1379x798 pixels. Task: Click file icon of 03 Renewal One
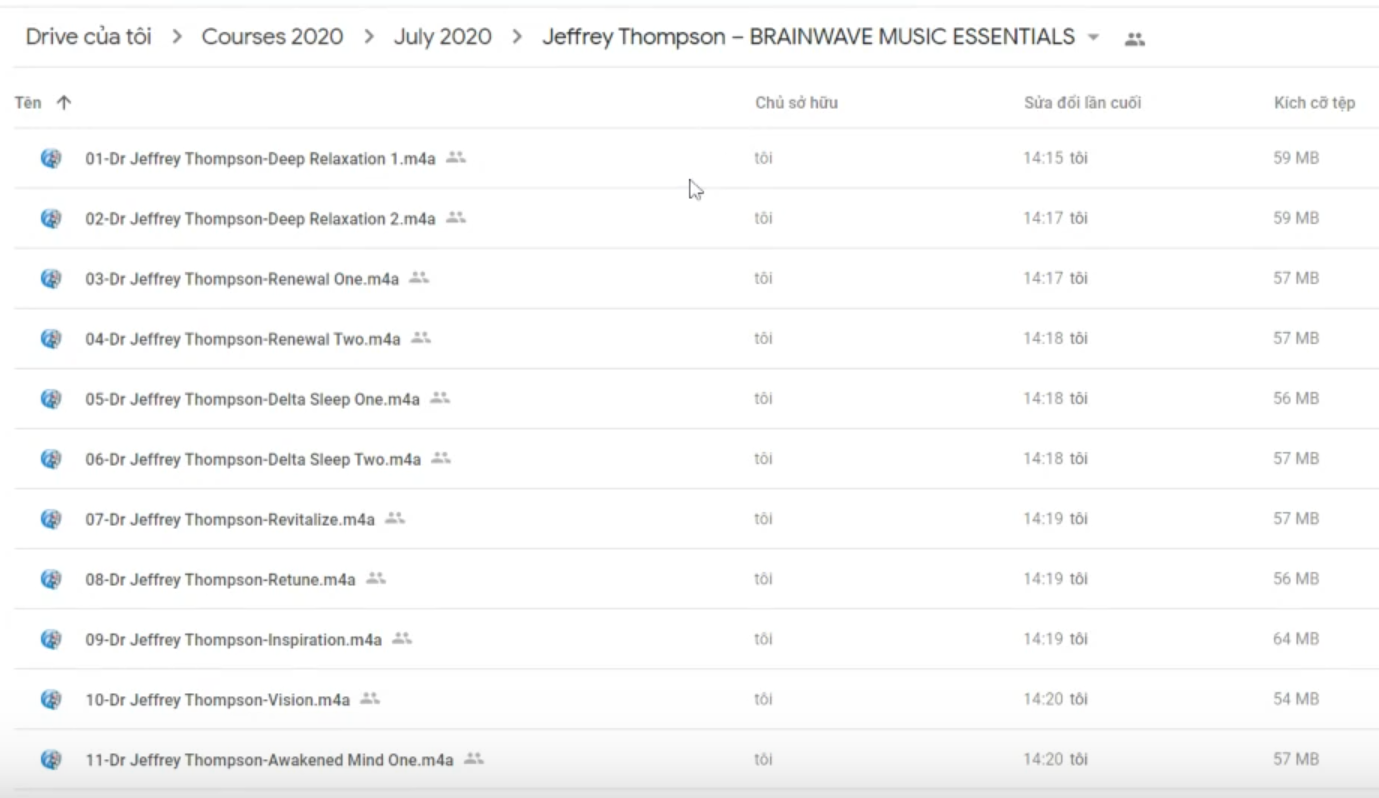51,278
